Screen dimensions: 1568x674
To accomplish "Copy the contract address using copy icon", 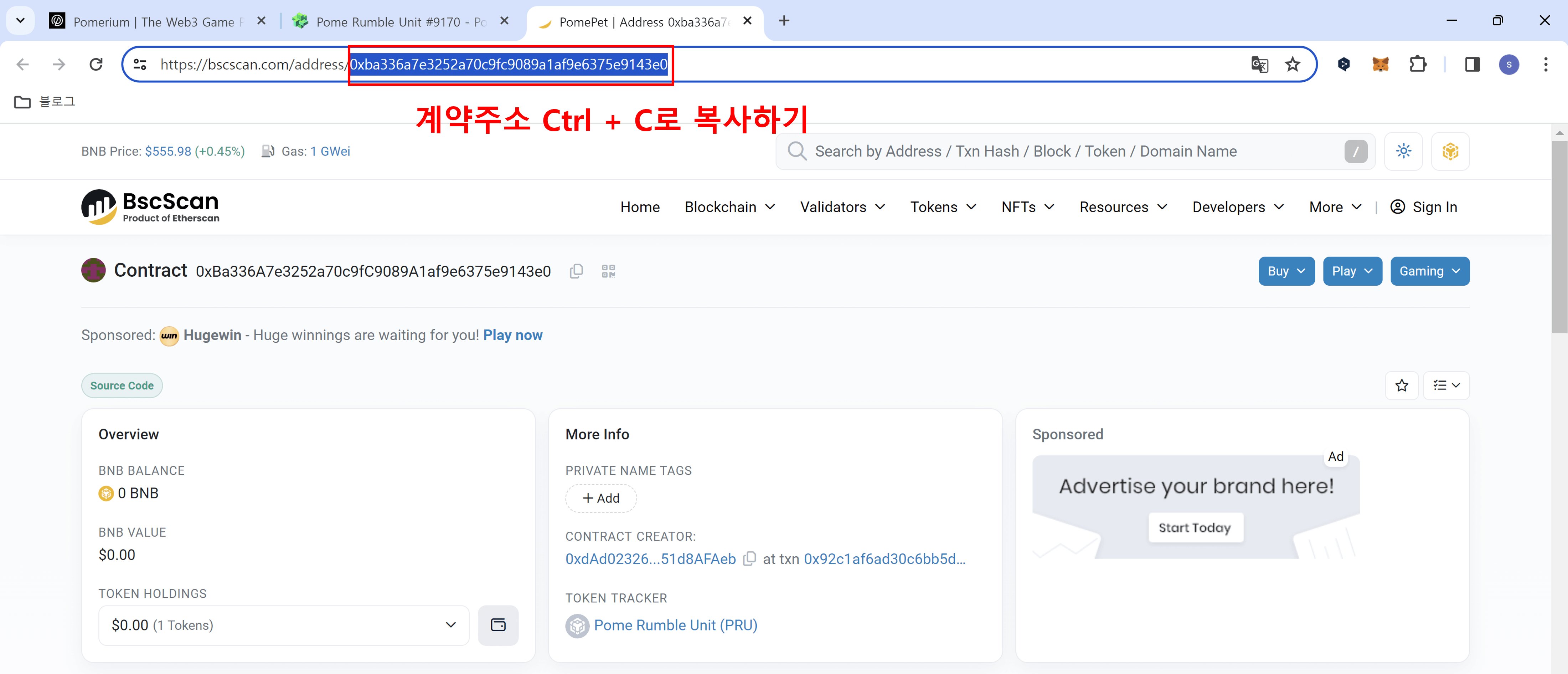I will pos(576,271).
